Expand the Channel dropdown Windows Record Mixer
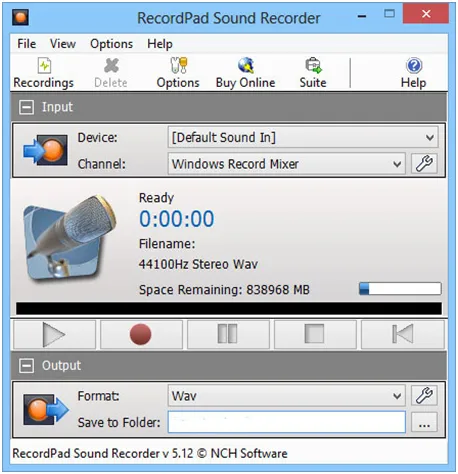 click(287, 163)
